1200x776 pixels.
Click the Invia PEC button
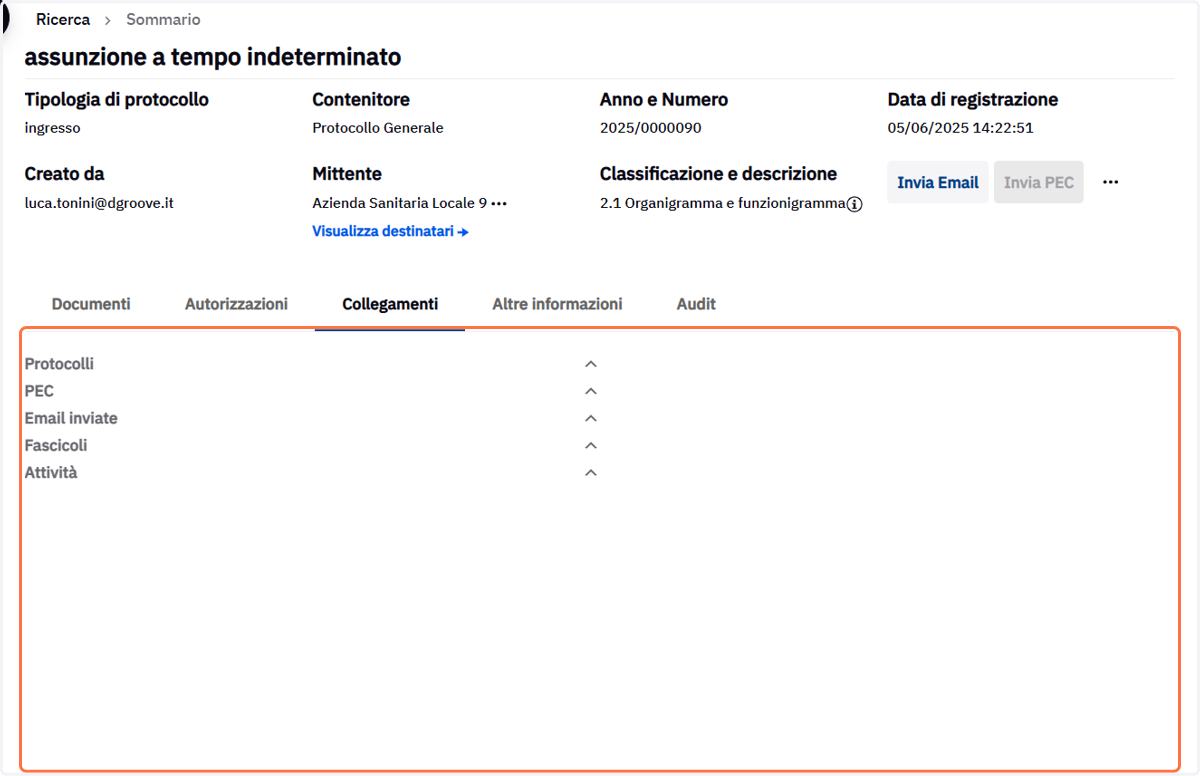click(x=1039, y=182)
